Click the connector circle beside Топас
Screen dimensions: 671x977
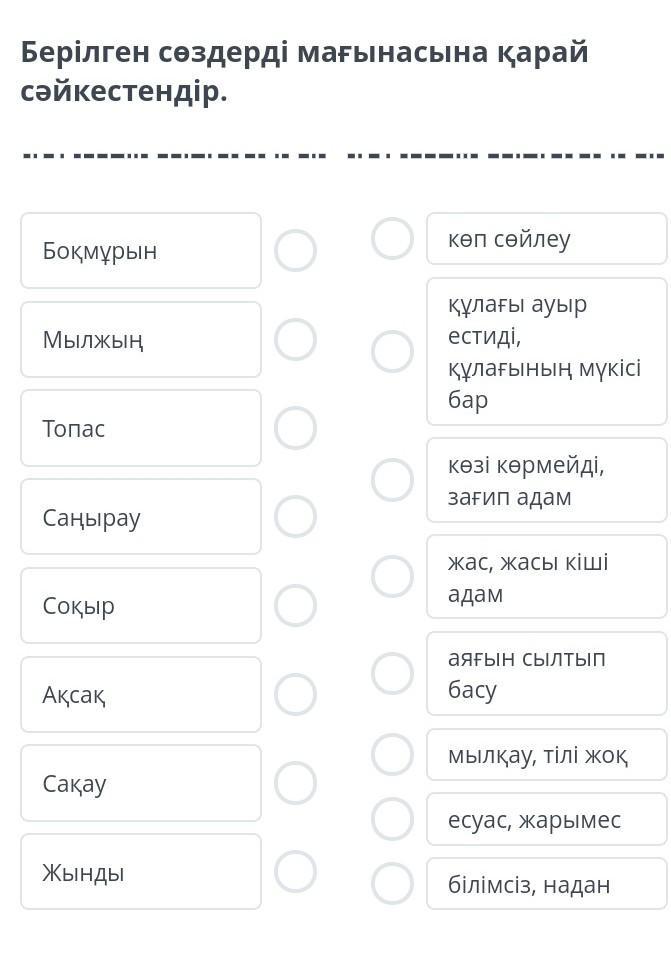point(296,428)
